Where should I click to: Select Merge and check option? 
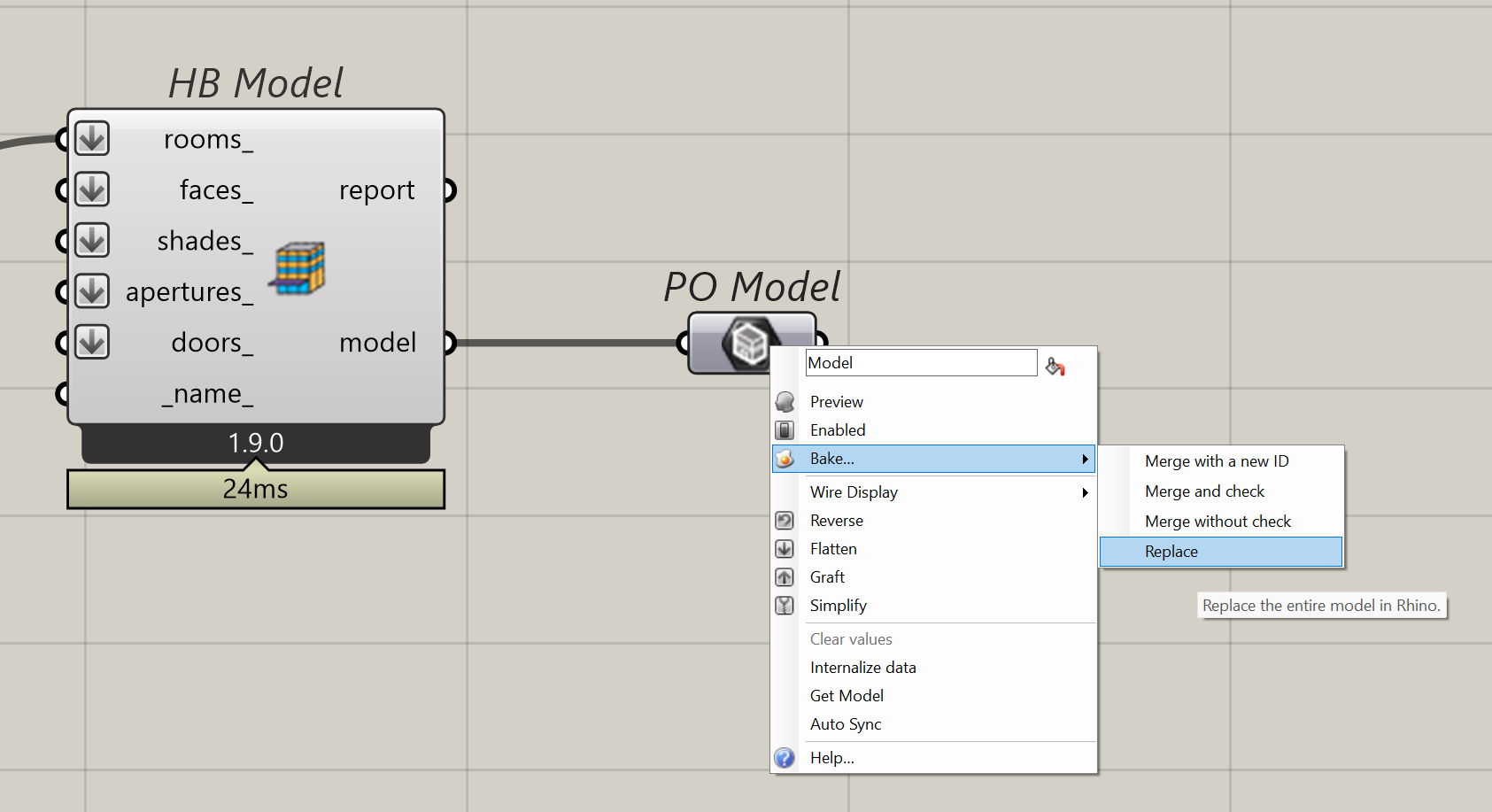pos(1204,491)
